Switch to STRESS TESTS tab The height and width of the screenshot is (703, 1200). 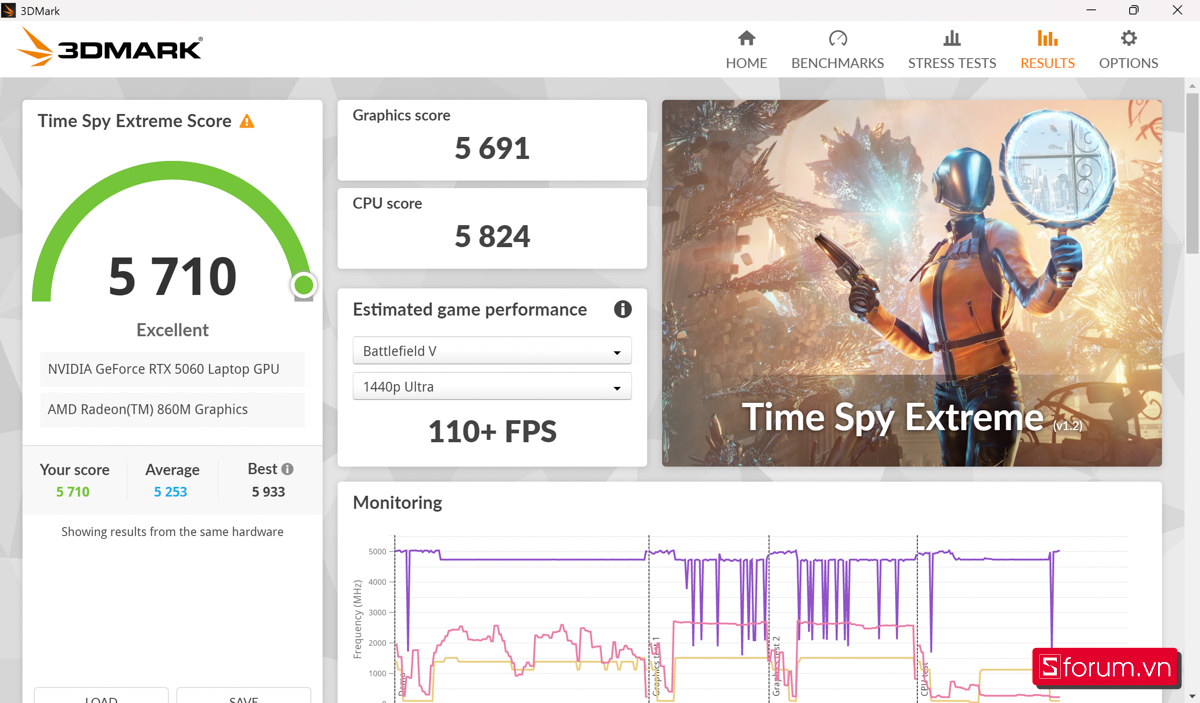pyautogui.click(x=952, y=50)
